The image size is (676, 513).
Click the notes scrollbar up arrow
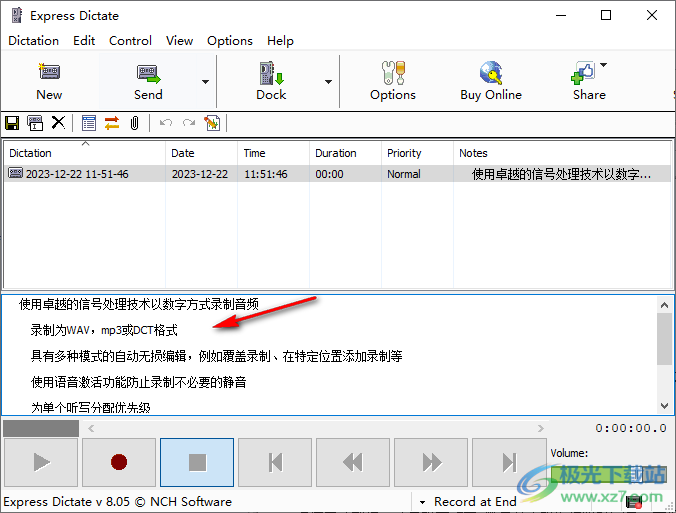pyautogui.click(x=664, y=305)
